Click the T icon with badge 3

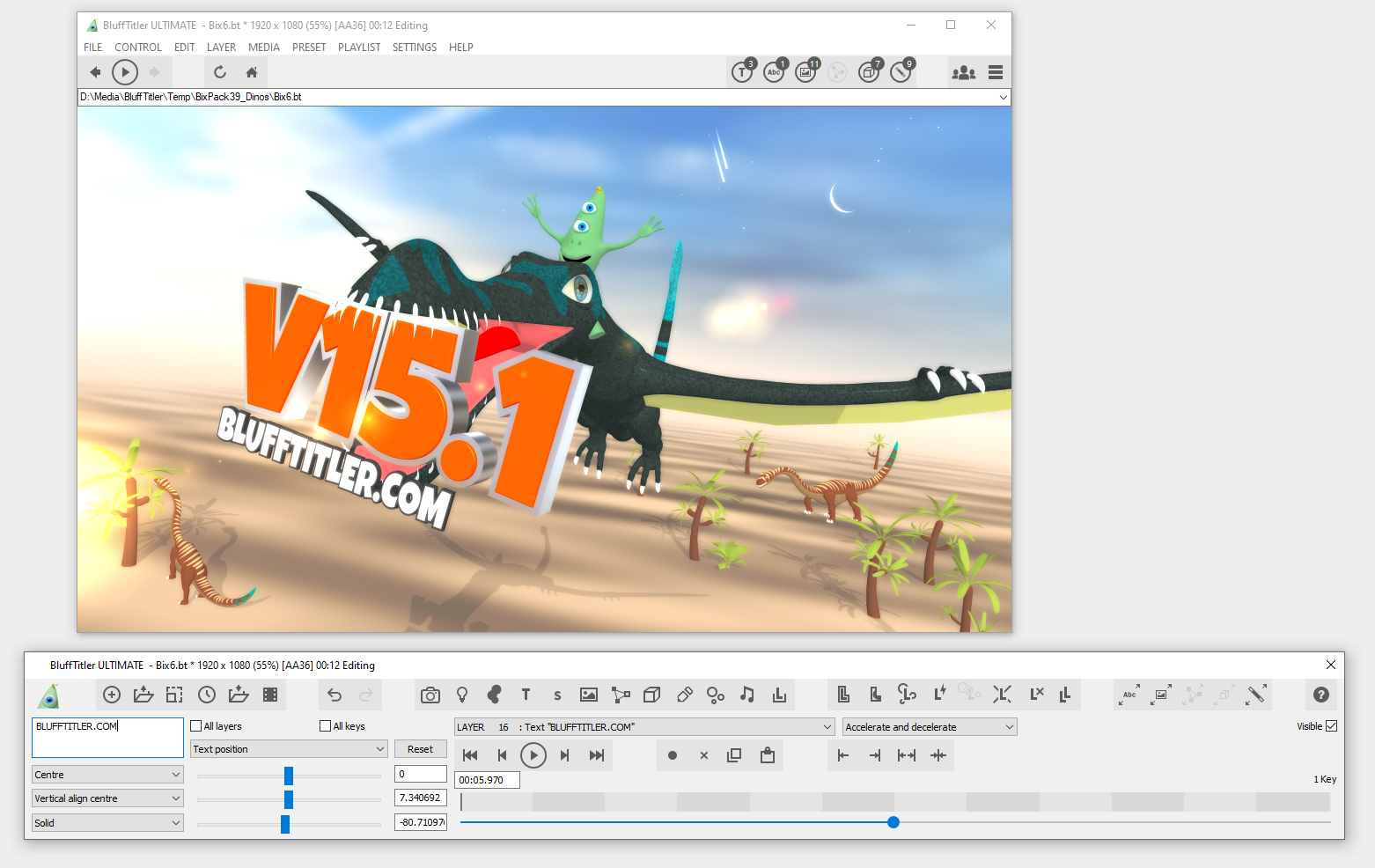[743, 71]
